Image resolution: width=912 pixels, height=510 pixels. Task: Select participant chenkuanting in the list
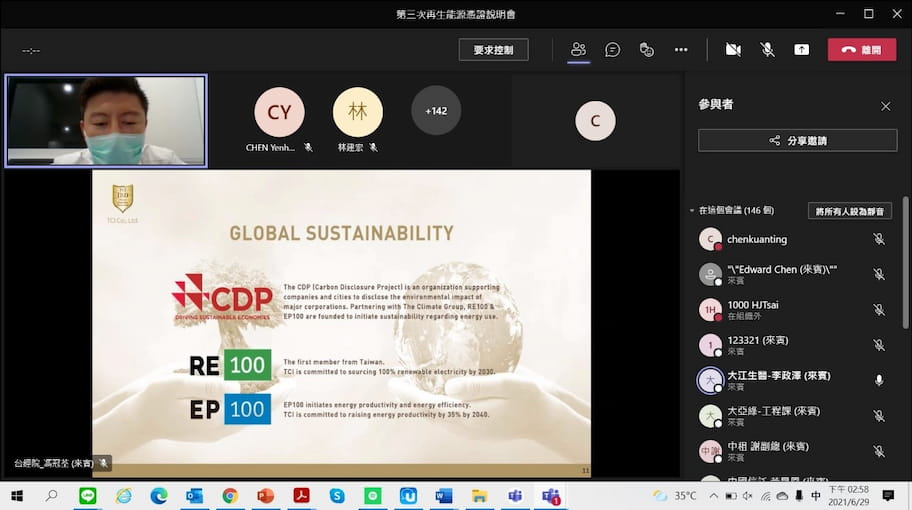[794, 240]
